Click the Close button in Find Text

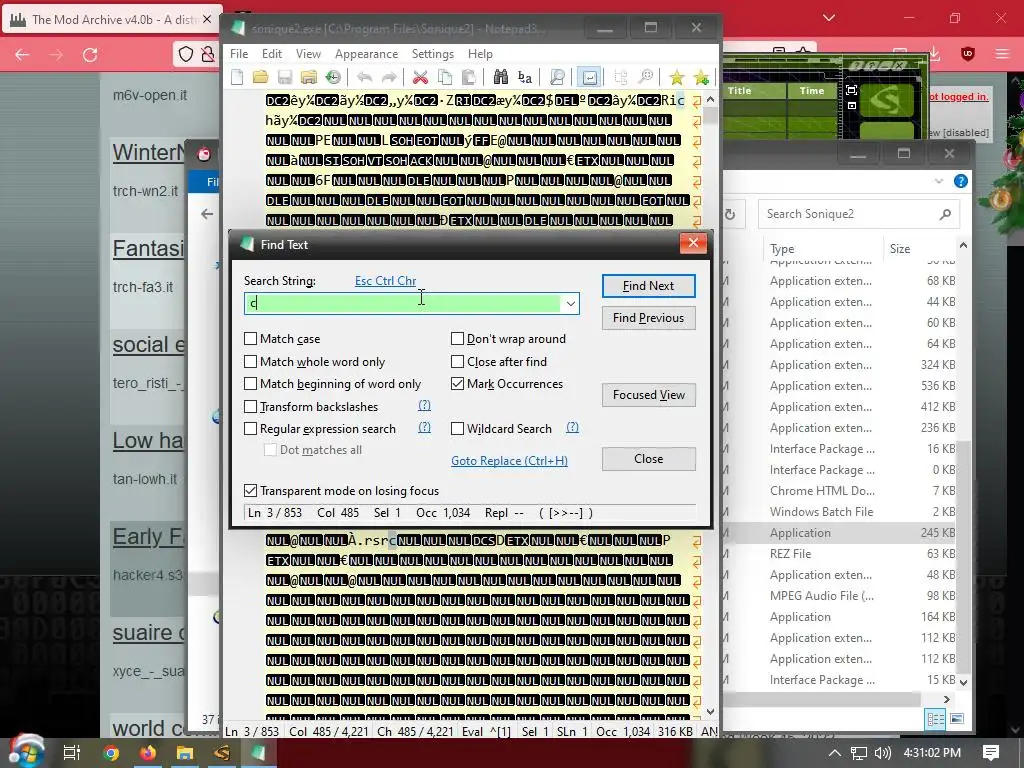(x=648, y=458)
